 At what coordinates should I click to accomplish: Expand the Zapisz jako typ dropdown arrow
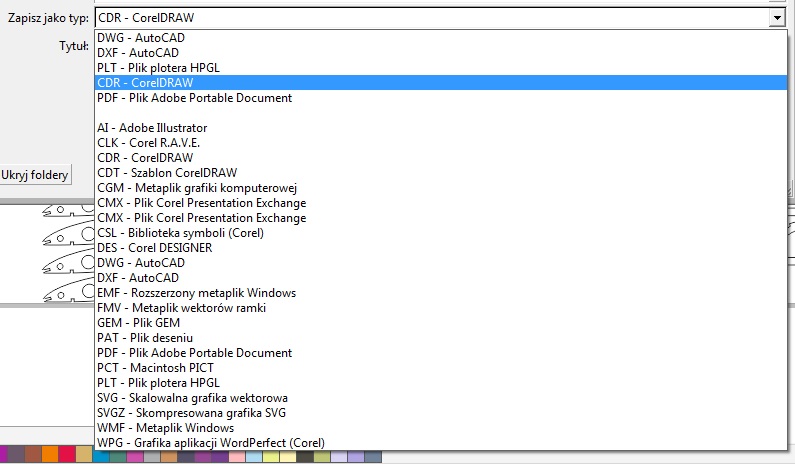pos(776,18)
